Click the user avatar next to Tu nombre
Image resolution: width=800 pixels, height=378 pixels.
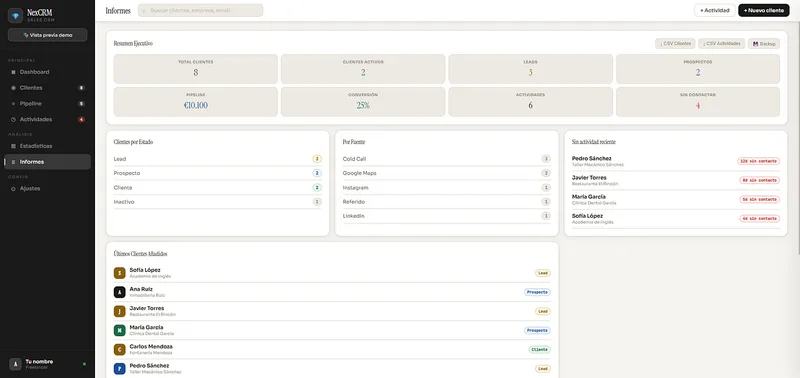15,364
